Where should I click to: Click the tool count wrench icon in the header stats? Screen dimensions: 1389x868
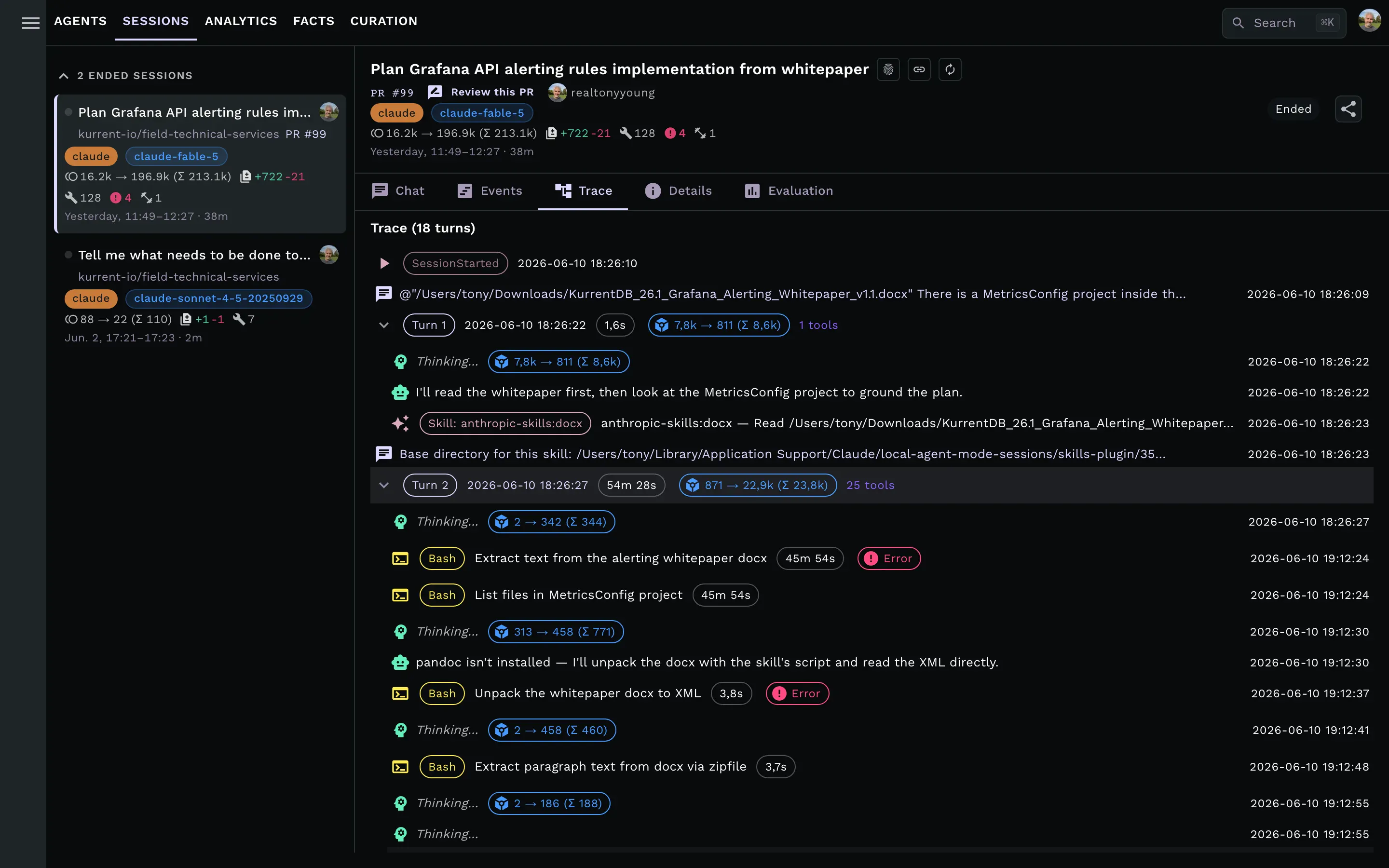626,133
